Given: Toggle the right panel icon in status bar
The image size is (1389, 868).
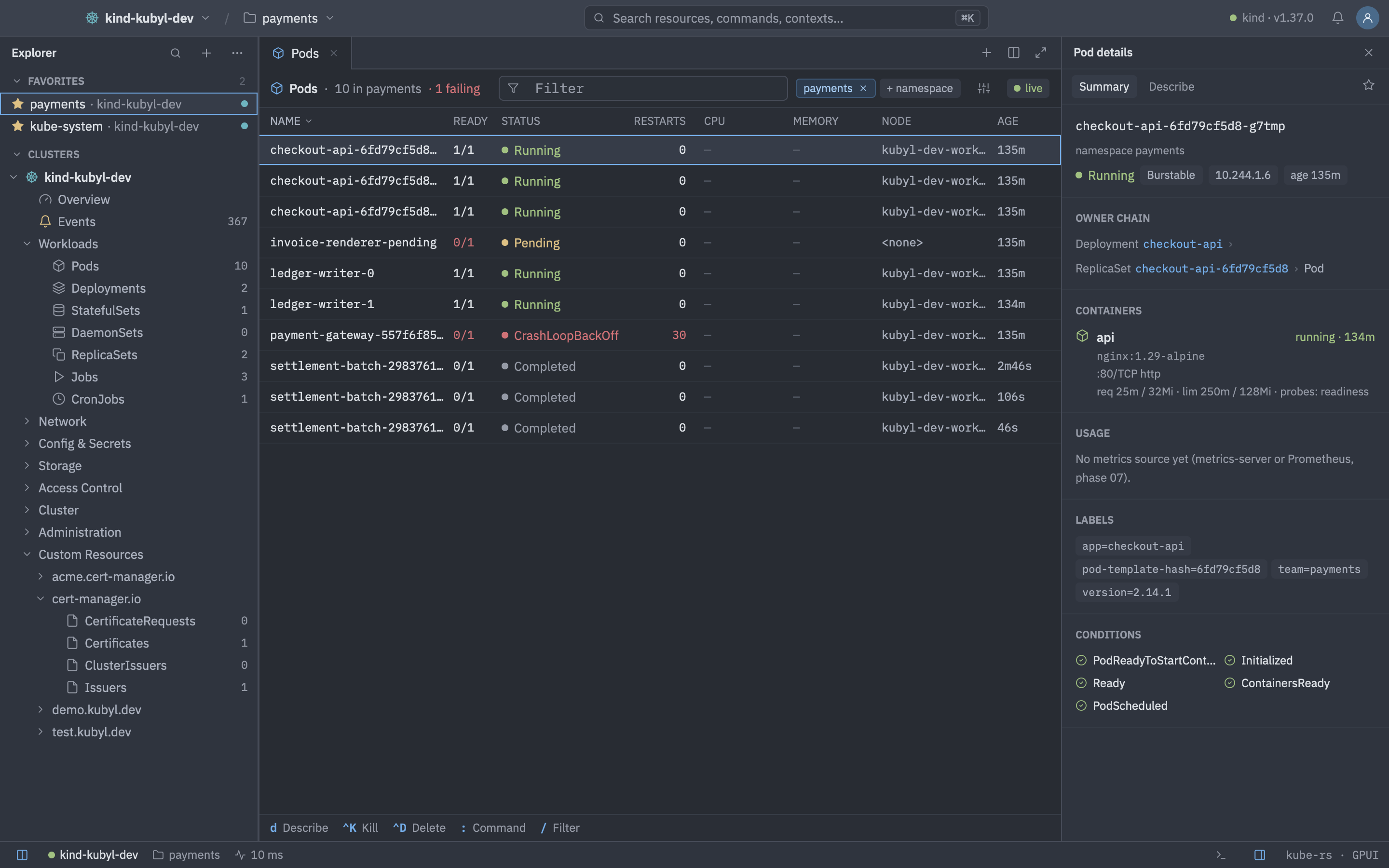Looking at the screenshot, I should [x=1260, y=855].
